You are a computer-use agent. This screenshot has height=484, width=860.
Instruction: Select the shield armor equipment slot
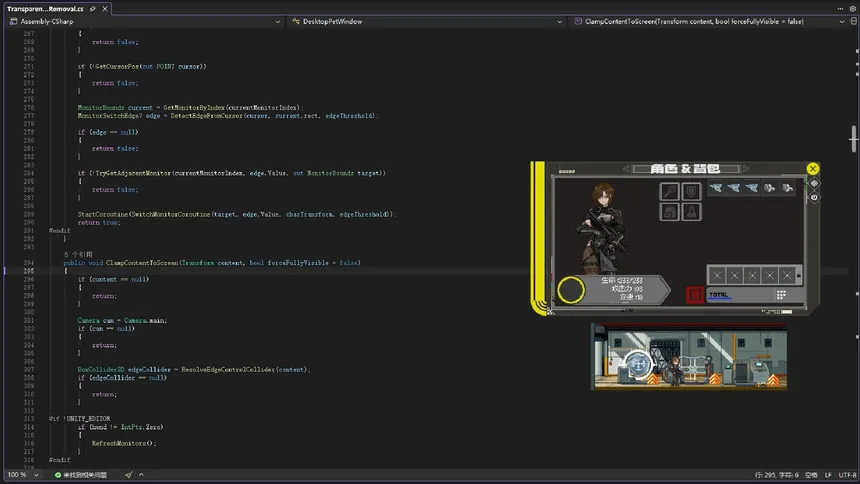(x=691, y=192)
